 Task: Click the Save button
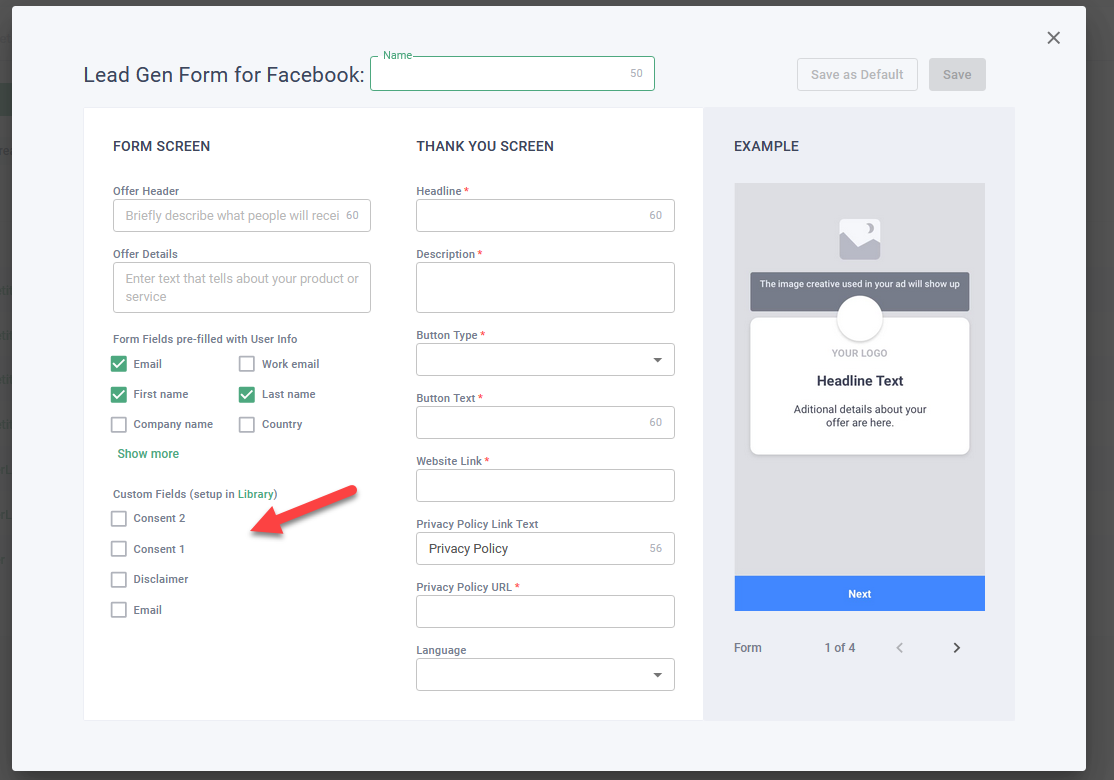click(957, 75)
